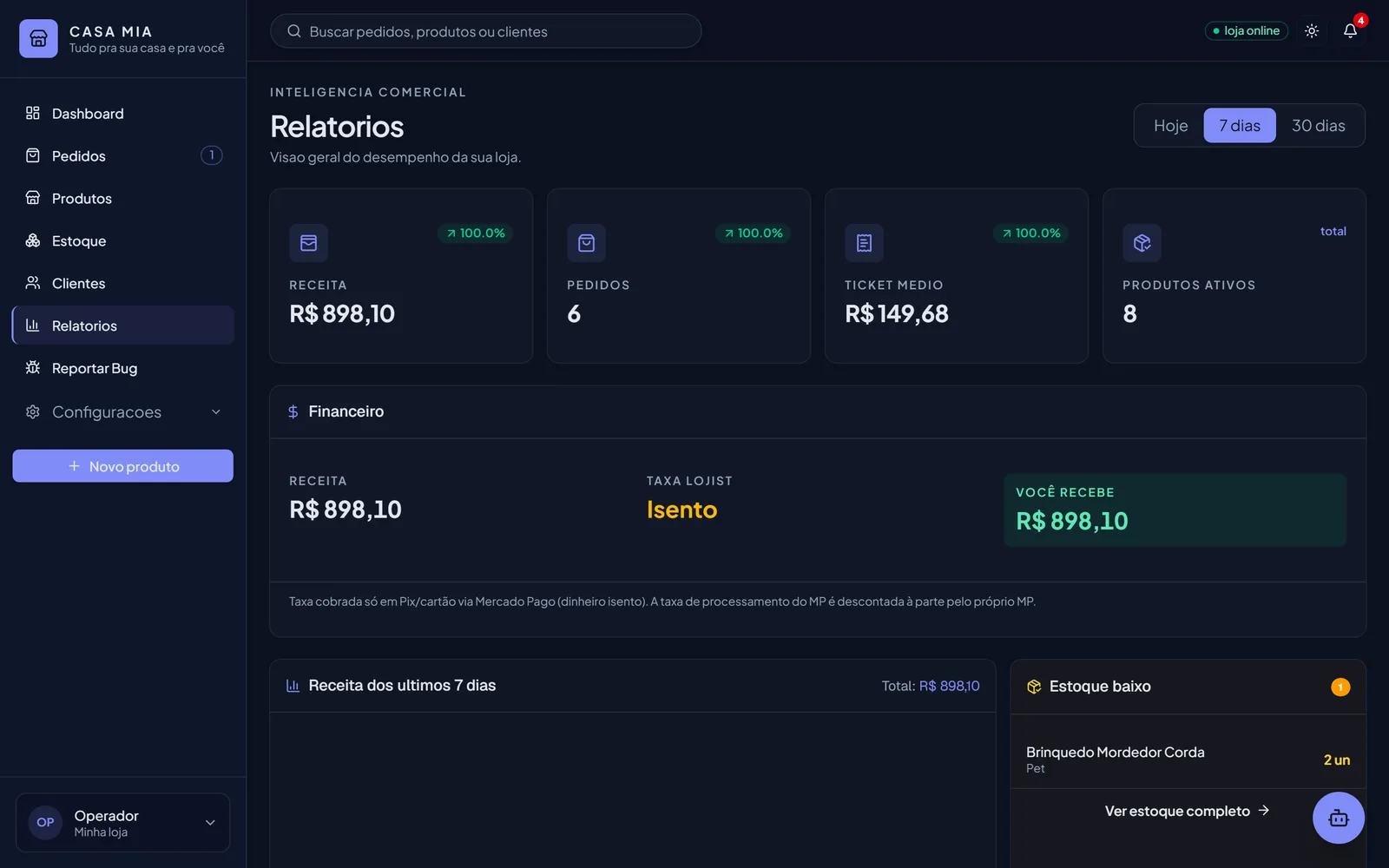Click the OP operator avatar

click(x=45, y=822)
